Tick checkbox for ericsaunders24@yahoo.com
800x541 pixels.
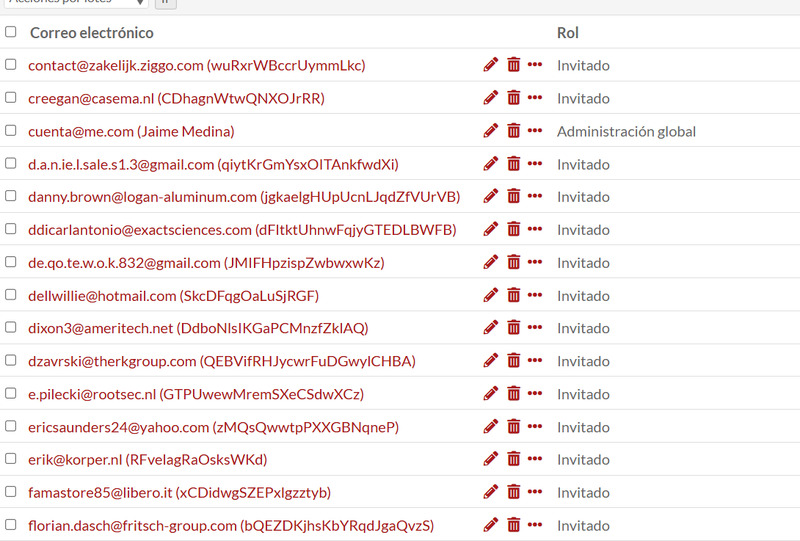click(10, 426)
